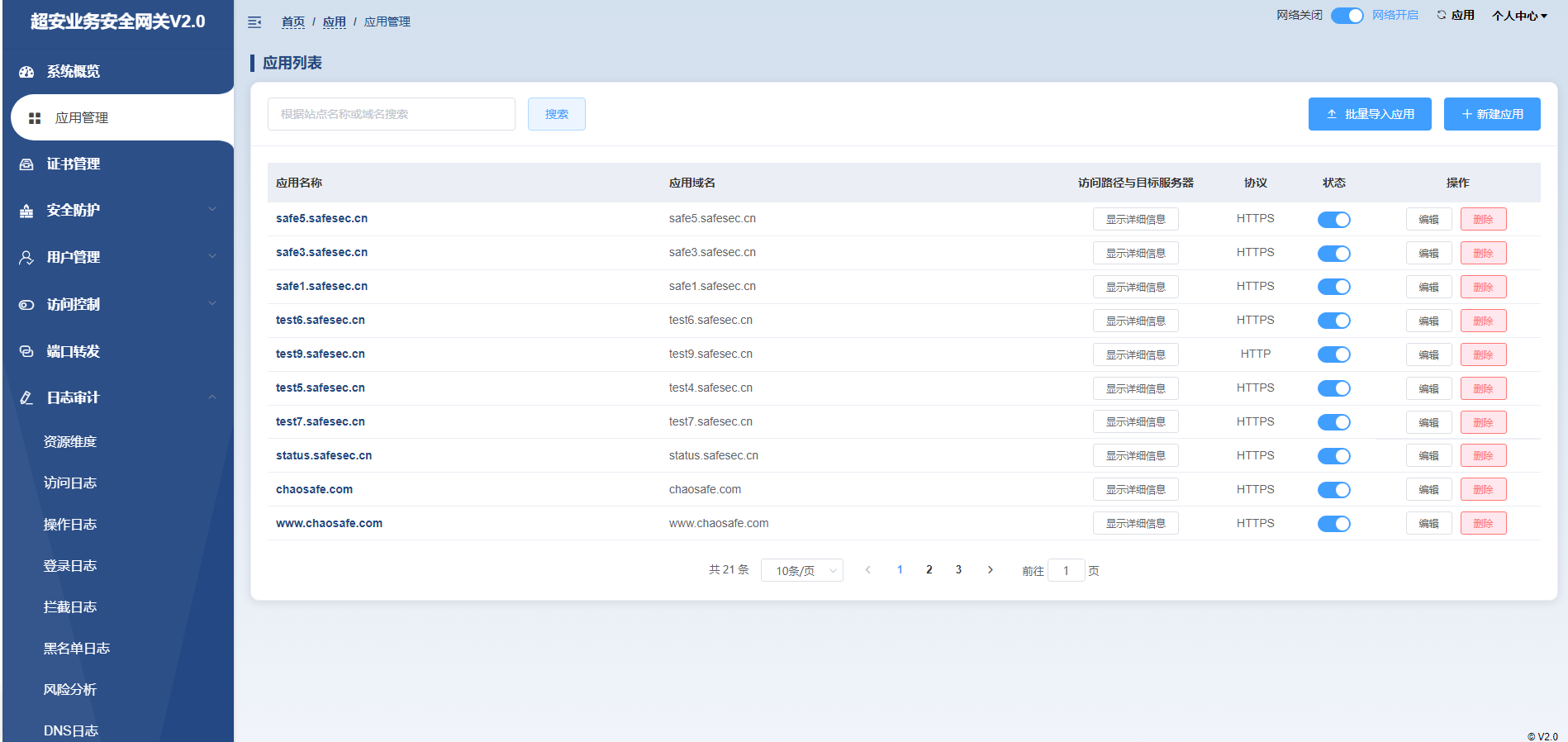Image resolution: width=1568 pixels, height=742 pixels.
Task: Delete the chaosafe.com application row
Action: click(x=1483, y=490)
